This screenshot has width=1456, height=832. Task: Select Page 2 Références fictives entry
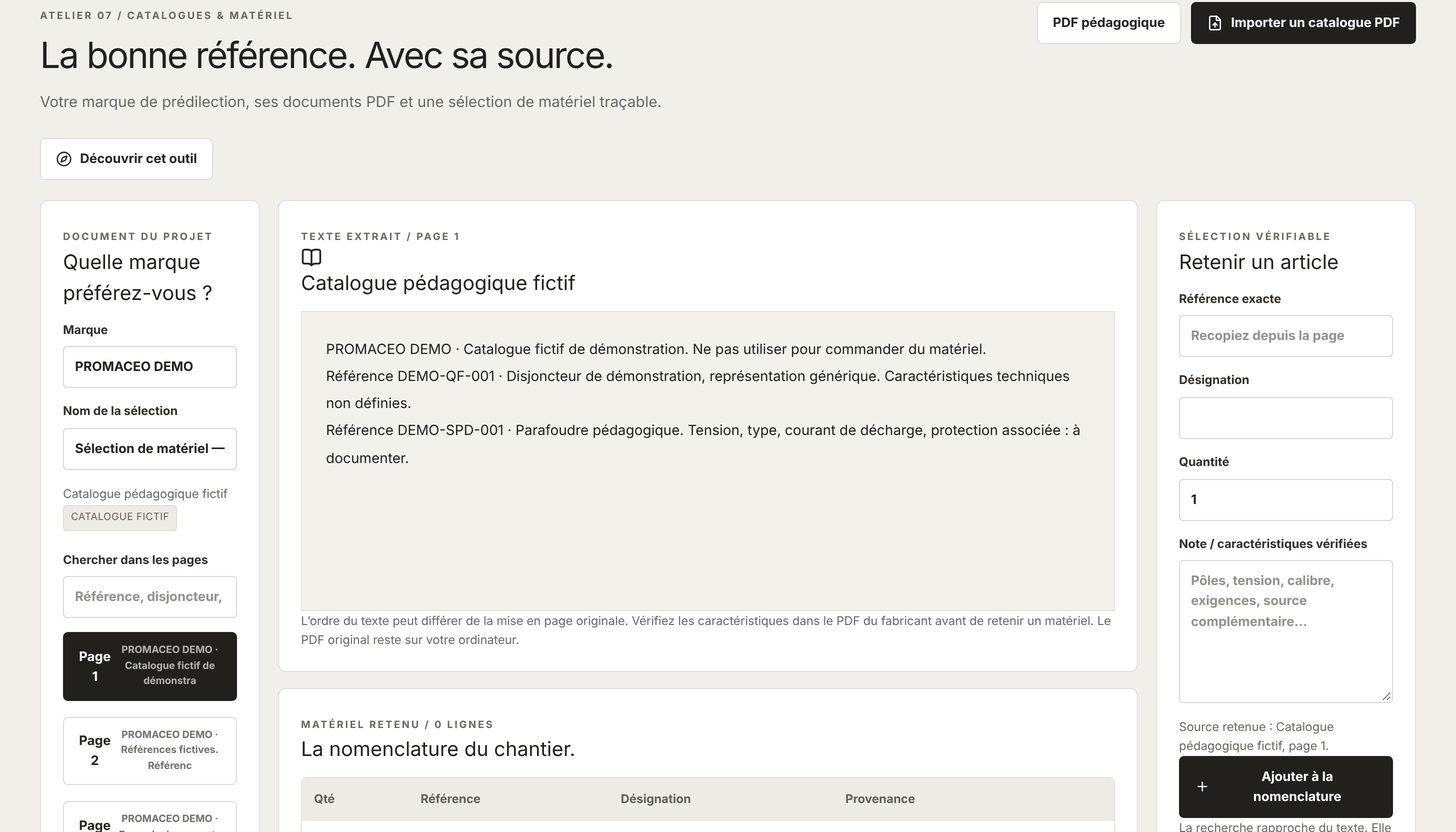tap(150, 751)
